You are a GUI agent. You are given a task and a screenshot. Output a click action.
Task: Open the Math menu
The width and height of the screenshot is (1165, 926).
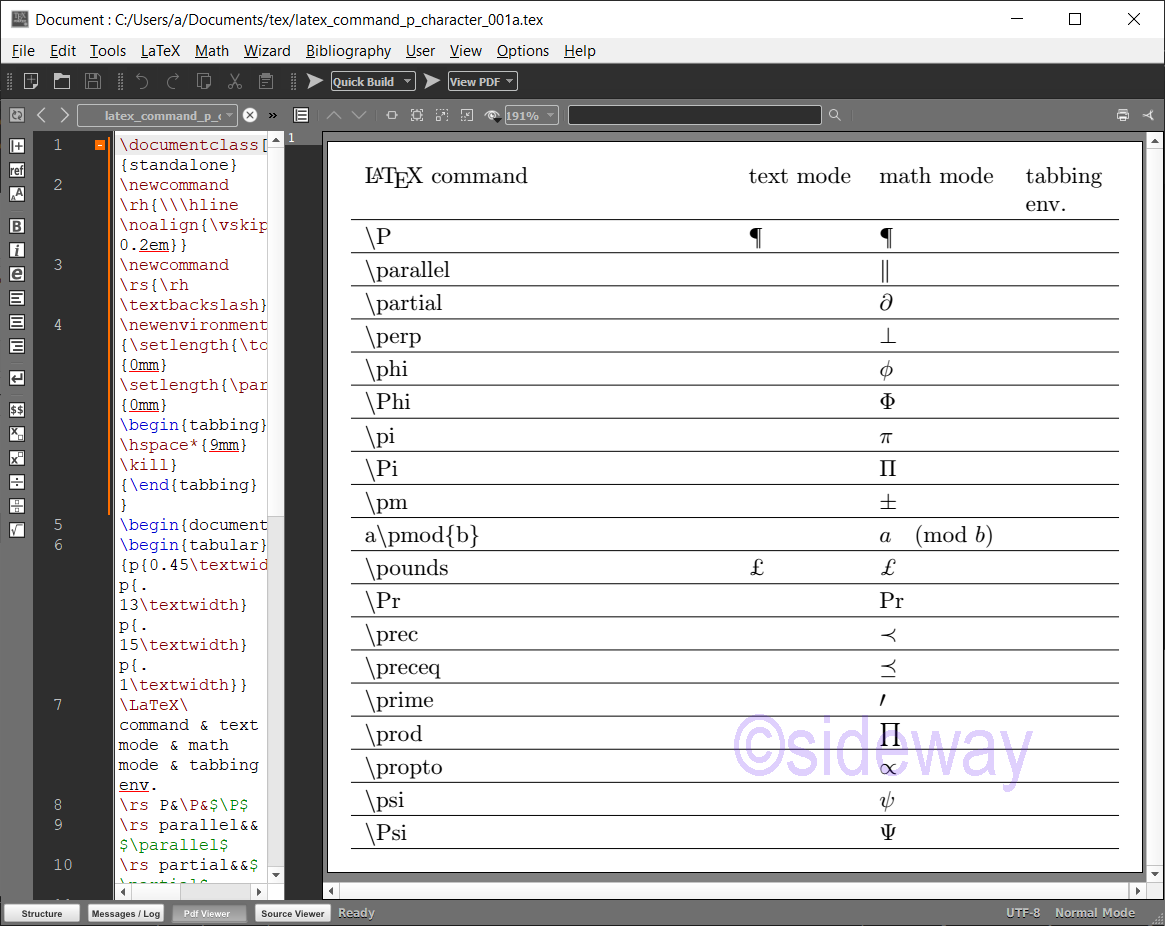212,51
